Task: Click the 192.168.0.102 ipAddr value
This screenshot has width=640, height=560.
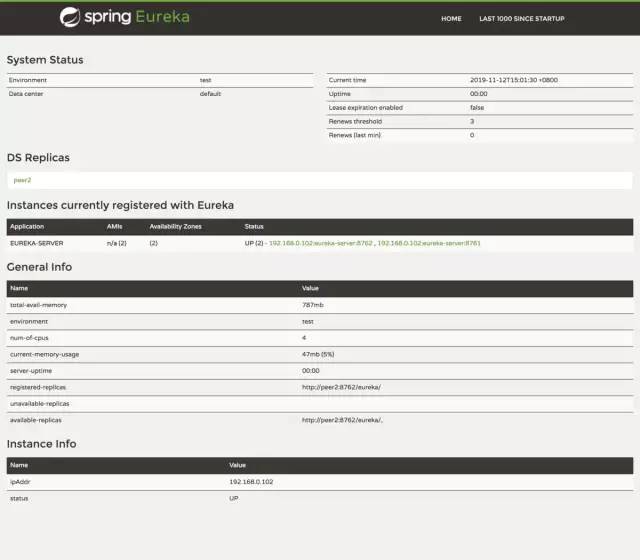Action: tap(251, 482)
